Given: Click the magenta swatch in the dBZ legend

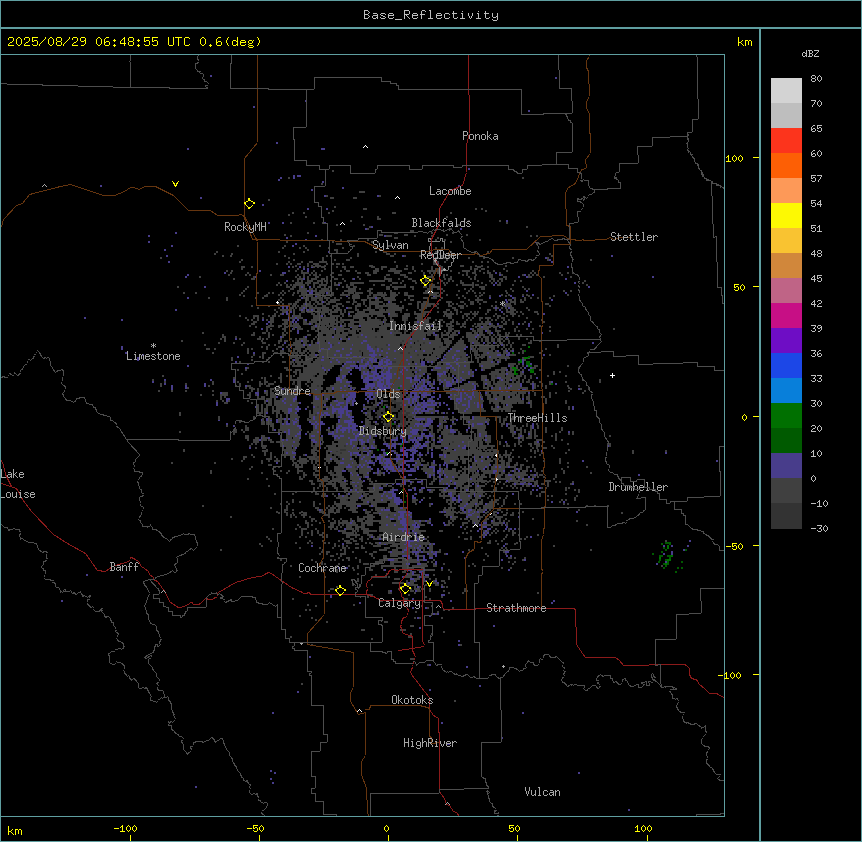Looking at the screenshot, I should point(786,315).
